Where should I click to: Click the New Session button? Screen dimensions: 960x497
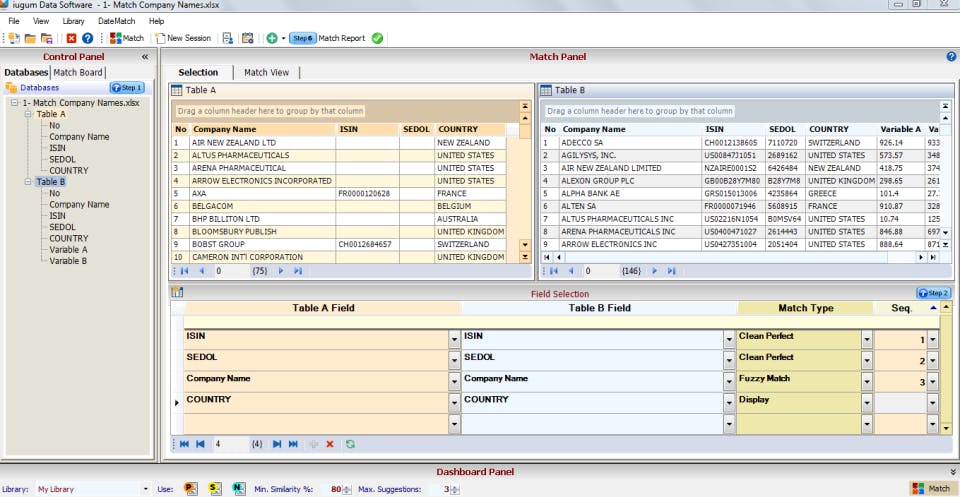pos(183,38)
